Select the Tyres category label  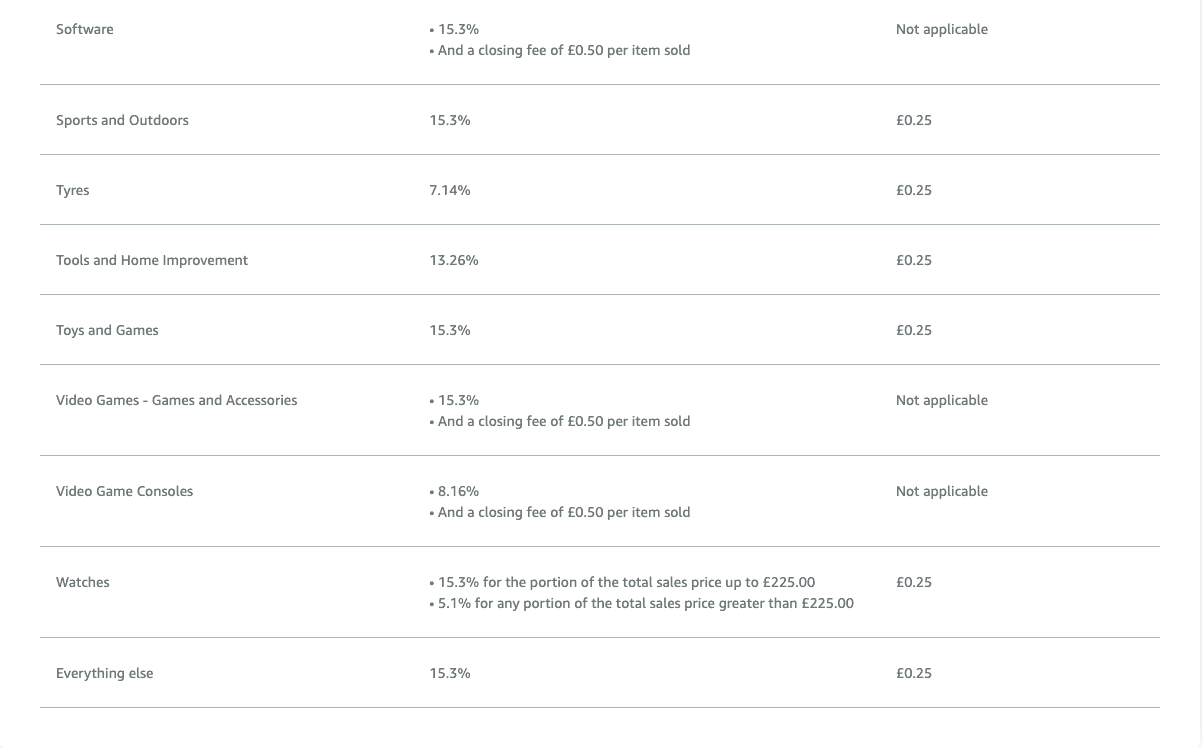click(73, 190)
